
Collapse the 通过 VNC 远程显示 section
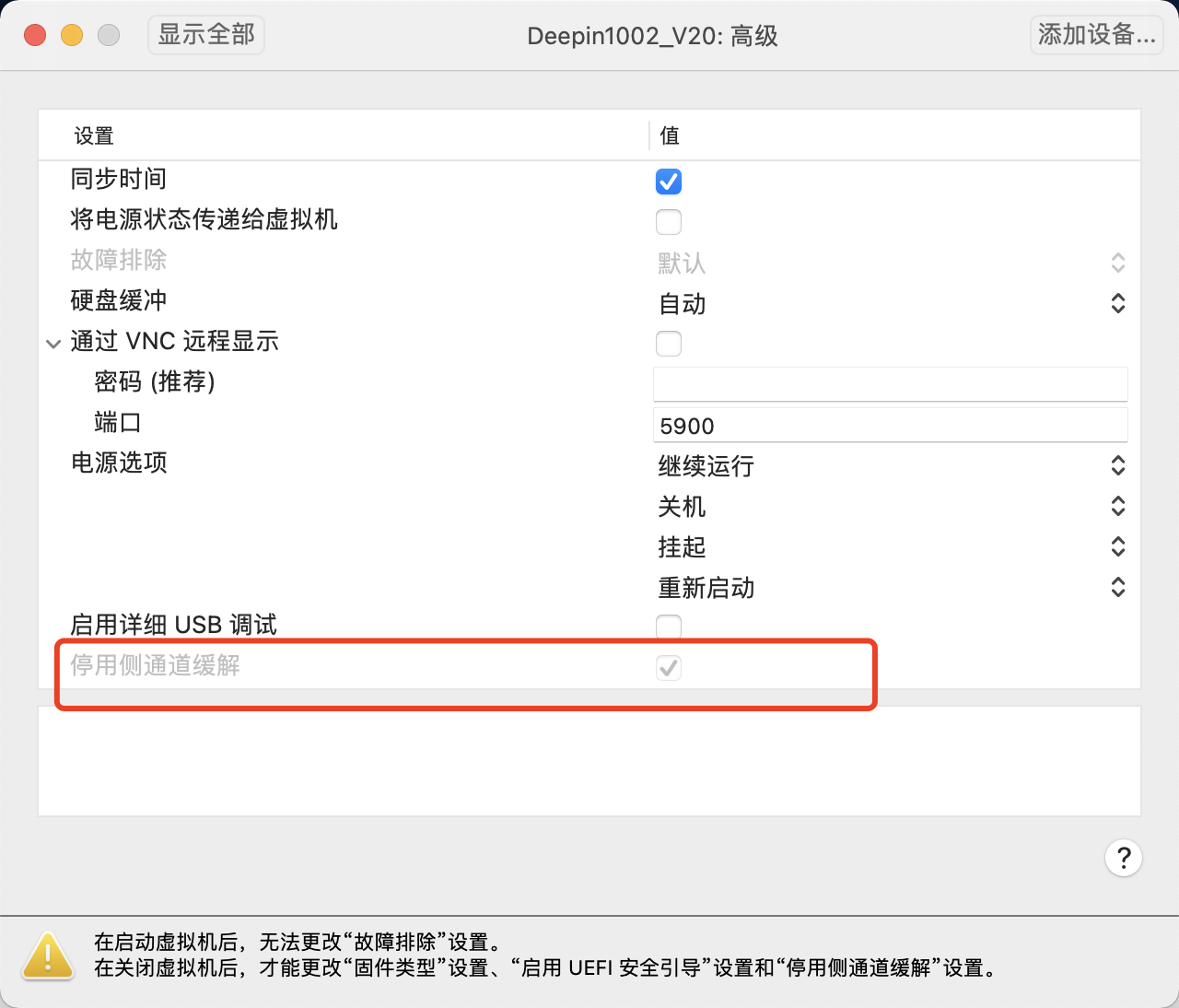[53, 344]
